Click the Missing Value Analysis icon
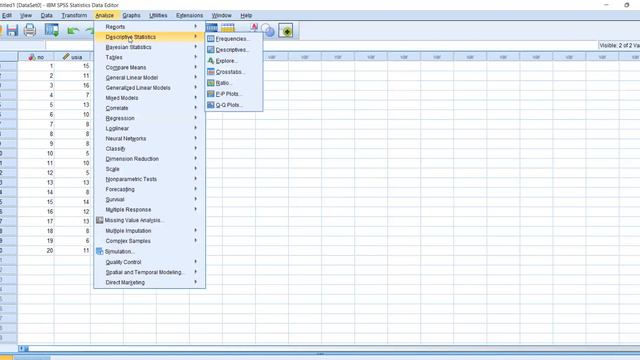 (100, 220)
